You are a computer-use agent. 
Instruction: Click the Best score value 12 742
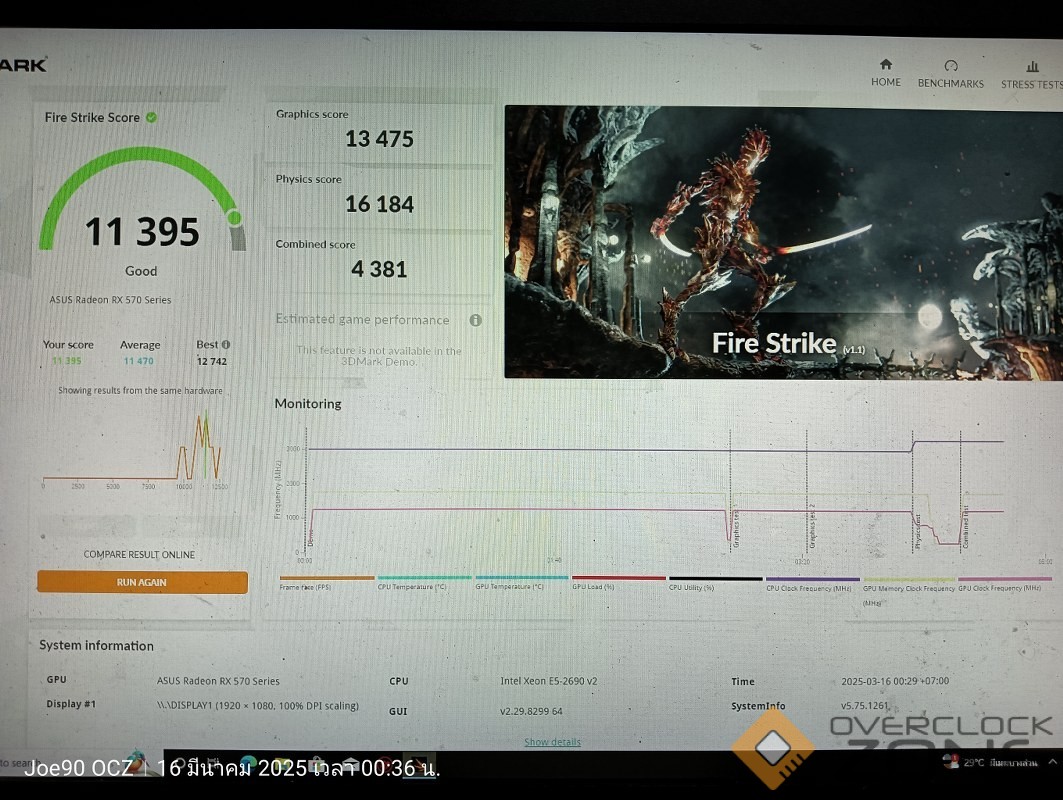coord(212,361)
